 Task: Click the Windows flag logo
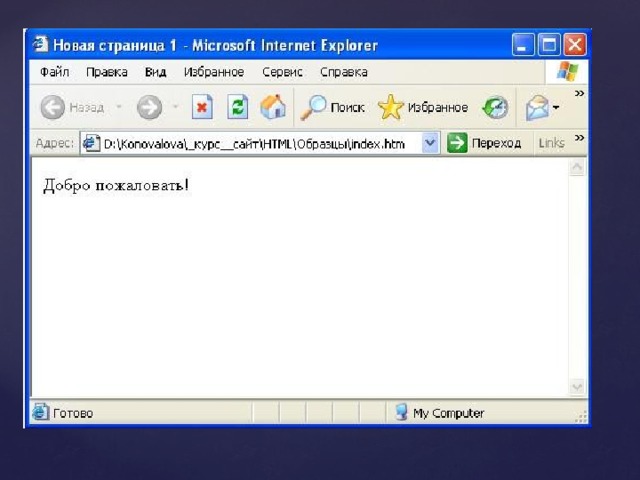point(567,72)
